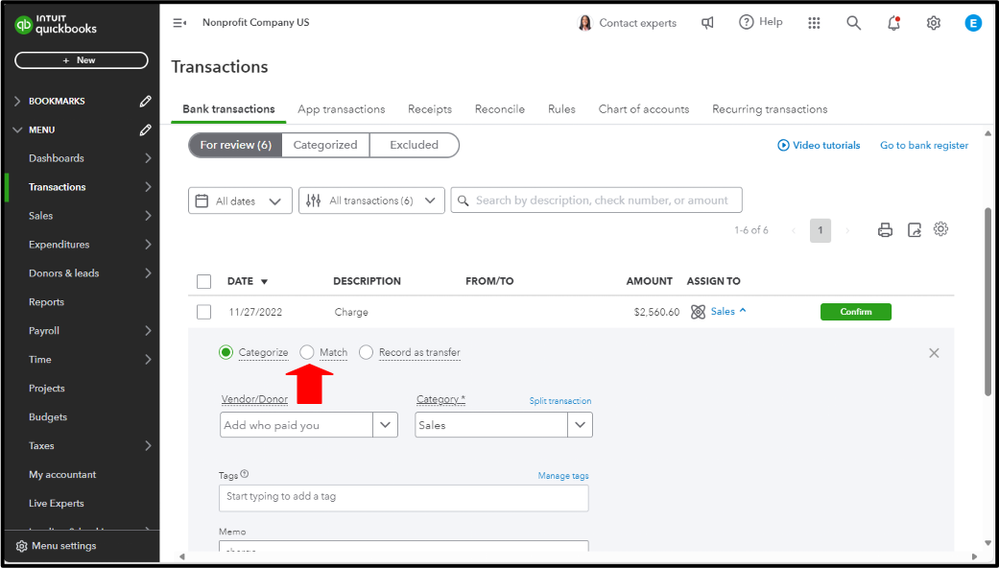This screenshot has height=568, width=999.
Task: Switch to the Recurring transactions tab
Action: (770, 110)
